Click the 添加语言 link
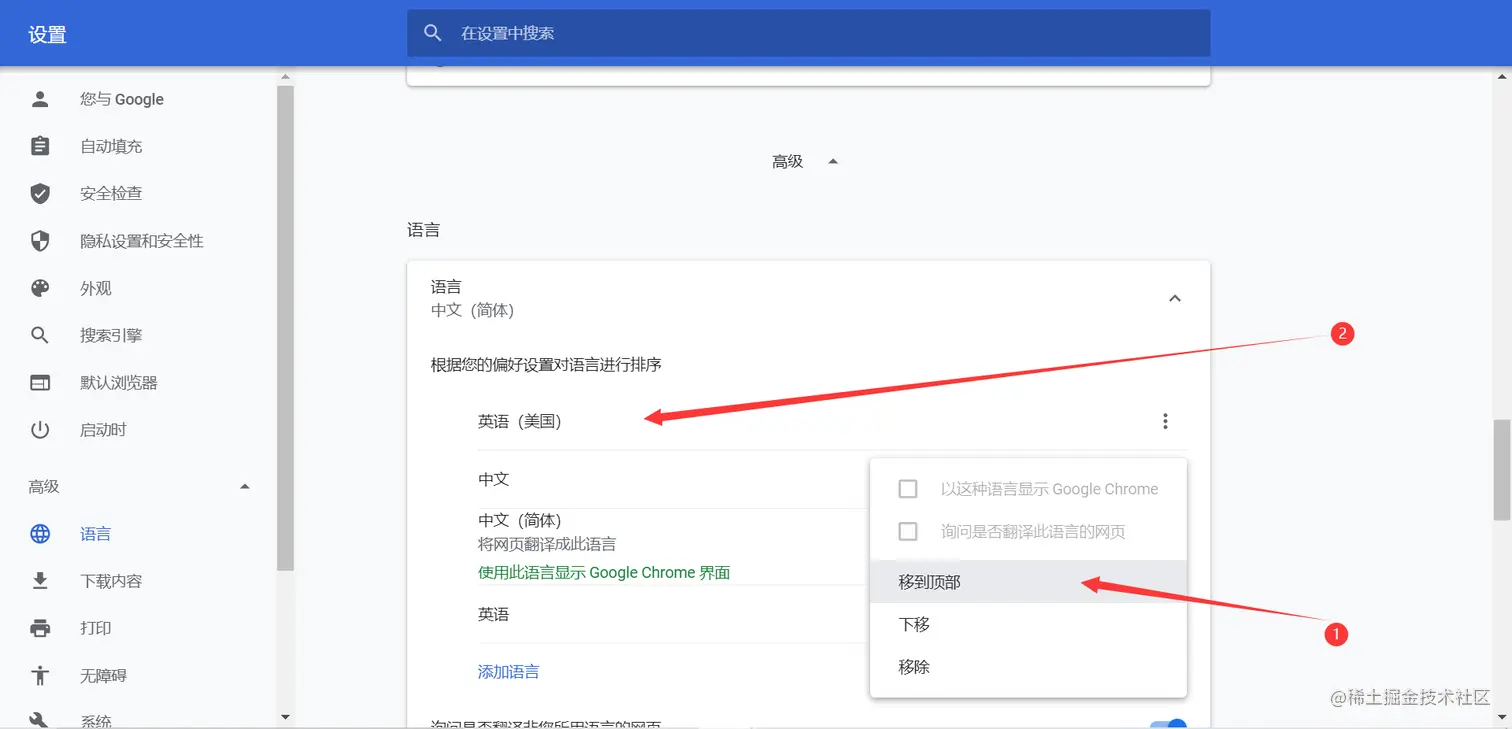 [x=508, y=672]
